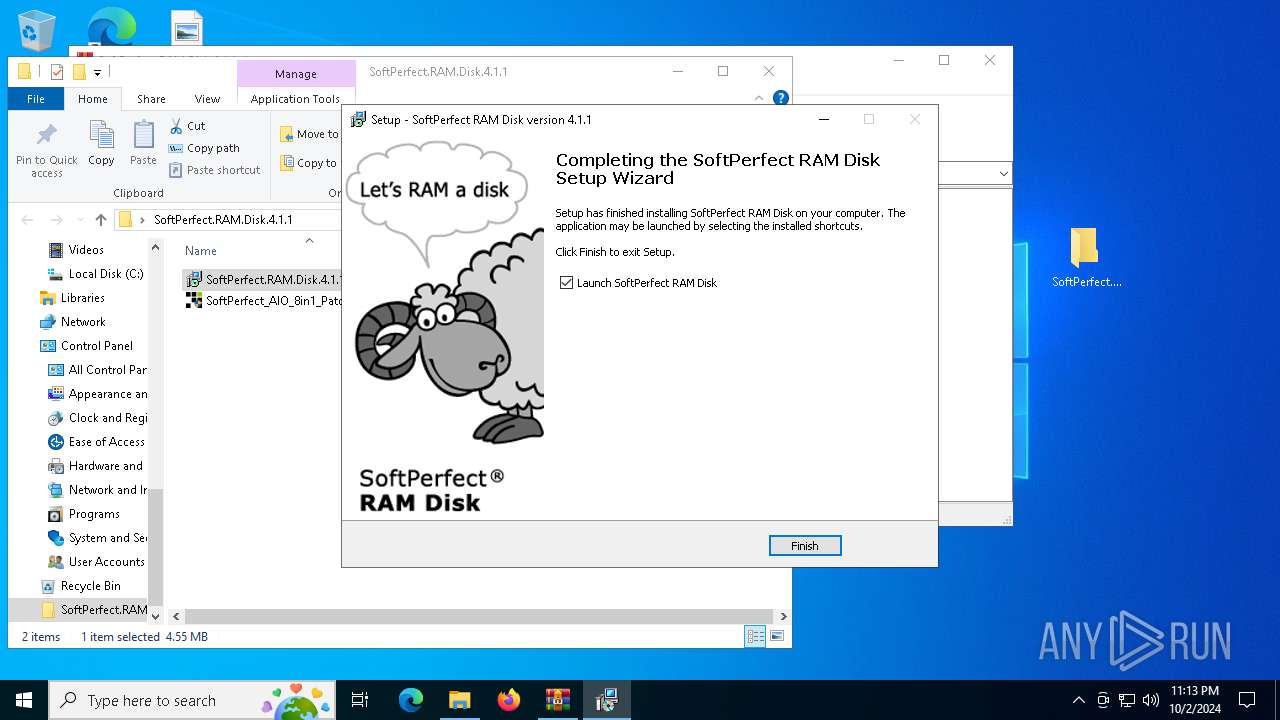Open the recent locations dropdown arrow
The width and height of the screenshot is (1280, 720).
coord(79,221)
